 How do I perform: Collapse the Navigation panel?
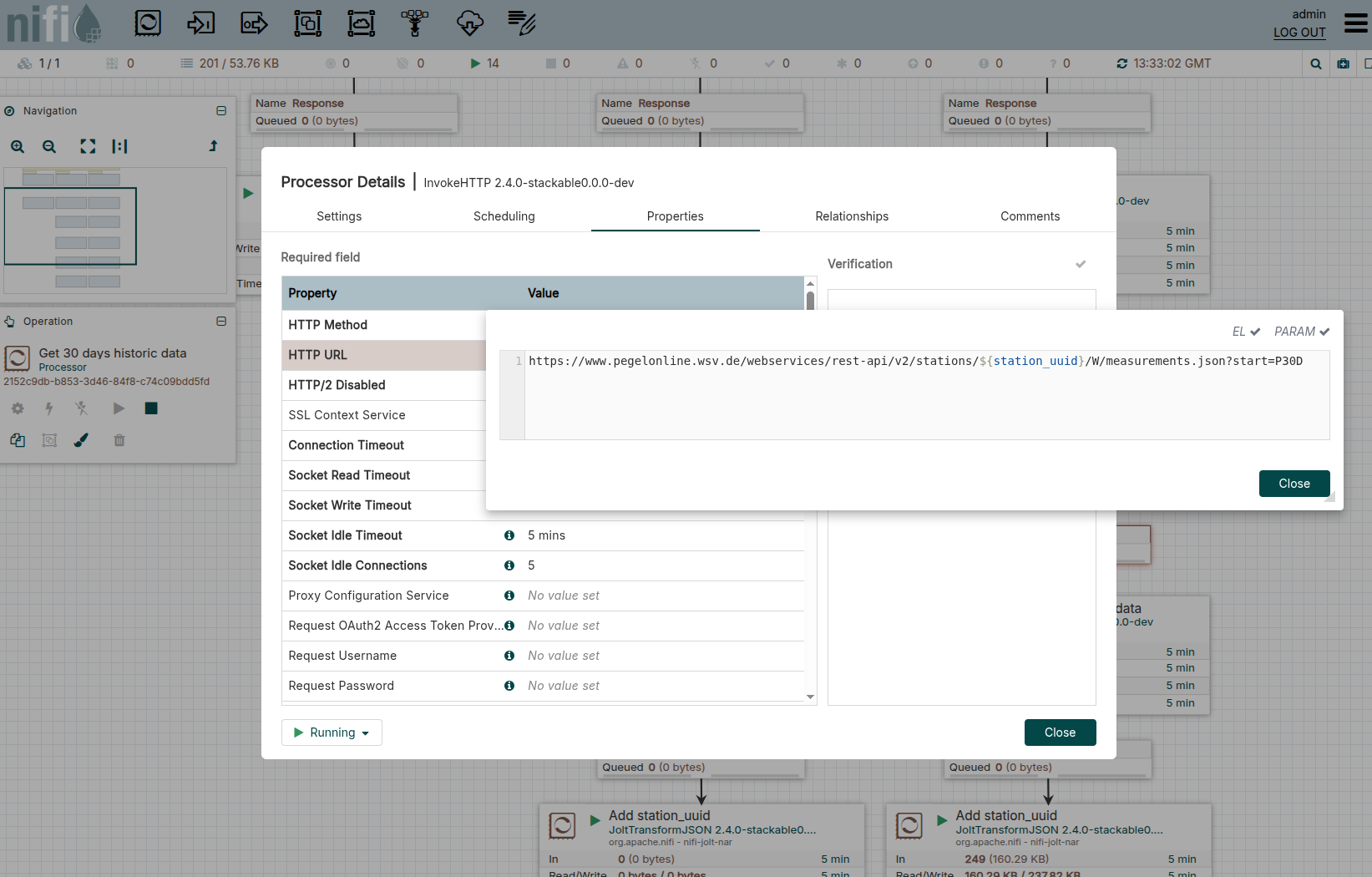coord(221,111)
